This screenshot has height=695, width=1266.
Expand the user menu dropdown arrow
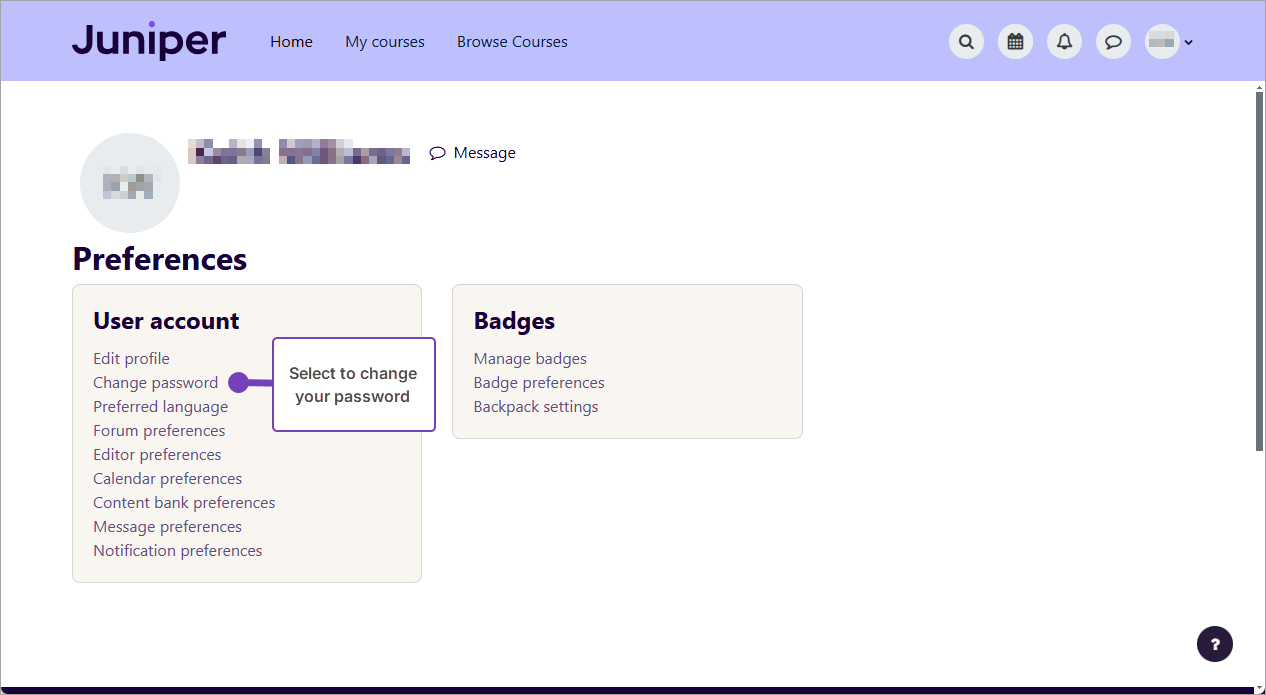[1189, 43]
